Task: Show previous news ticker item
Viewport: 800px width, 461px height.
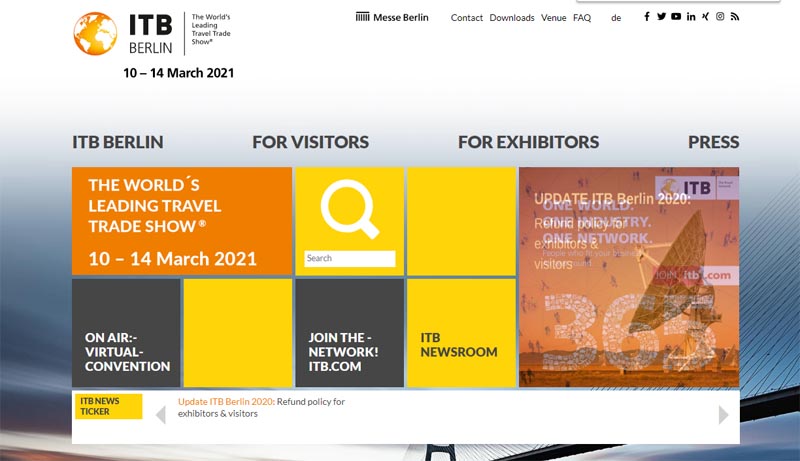Action: [161, 415]
